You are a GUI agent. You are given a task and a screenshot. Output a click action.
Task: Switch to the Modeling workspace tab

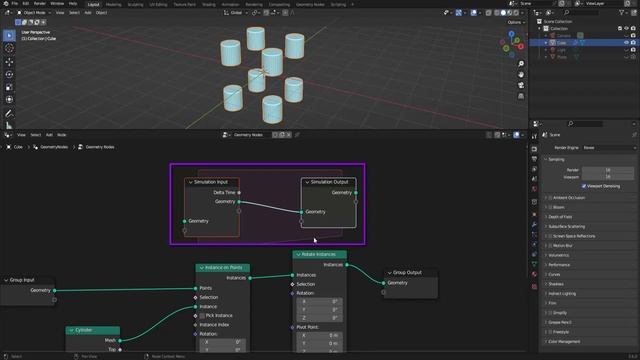113,4
